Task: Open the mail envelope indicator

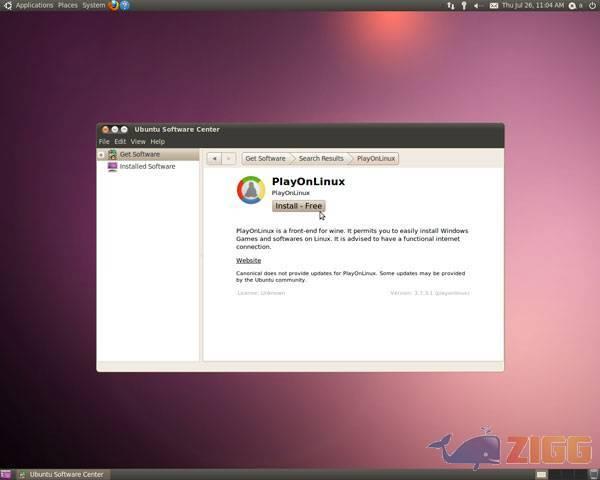Action: coord(494,5)
